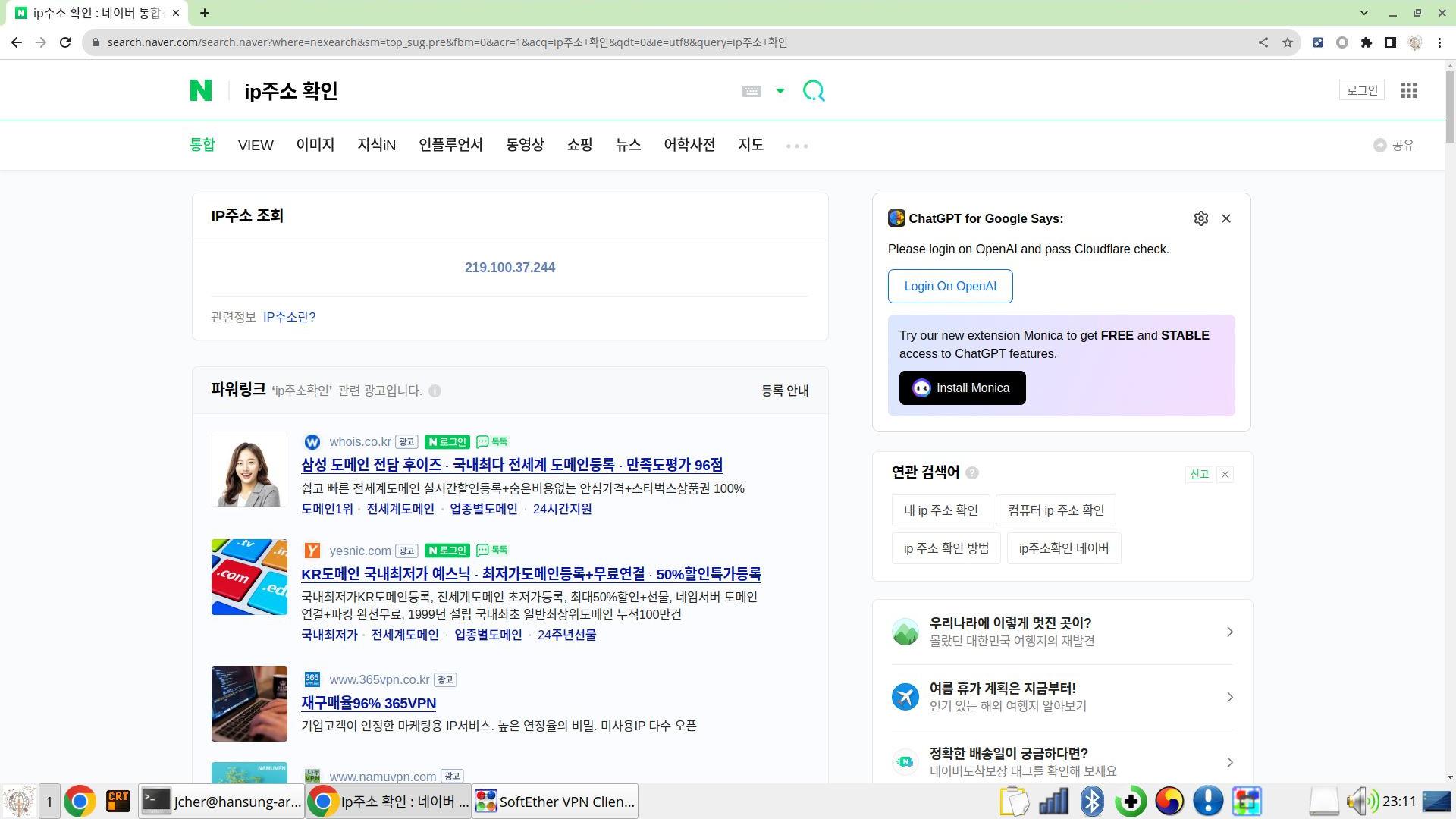The image size is (1456, 819).
Task: Expand the 정확한 배송일이 궁금하다면? chevron
Action: click(1230, 762)
